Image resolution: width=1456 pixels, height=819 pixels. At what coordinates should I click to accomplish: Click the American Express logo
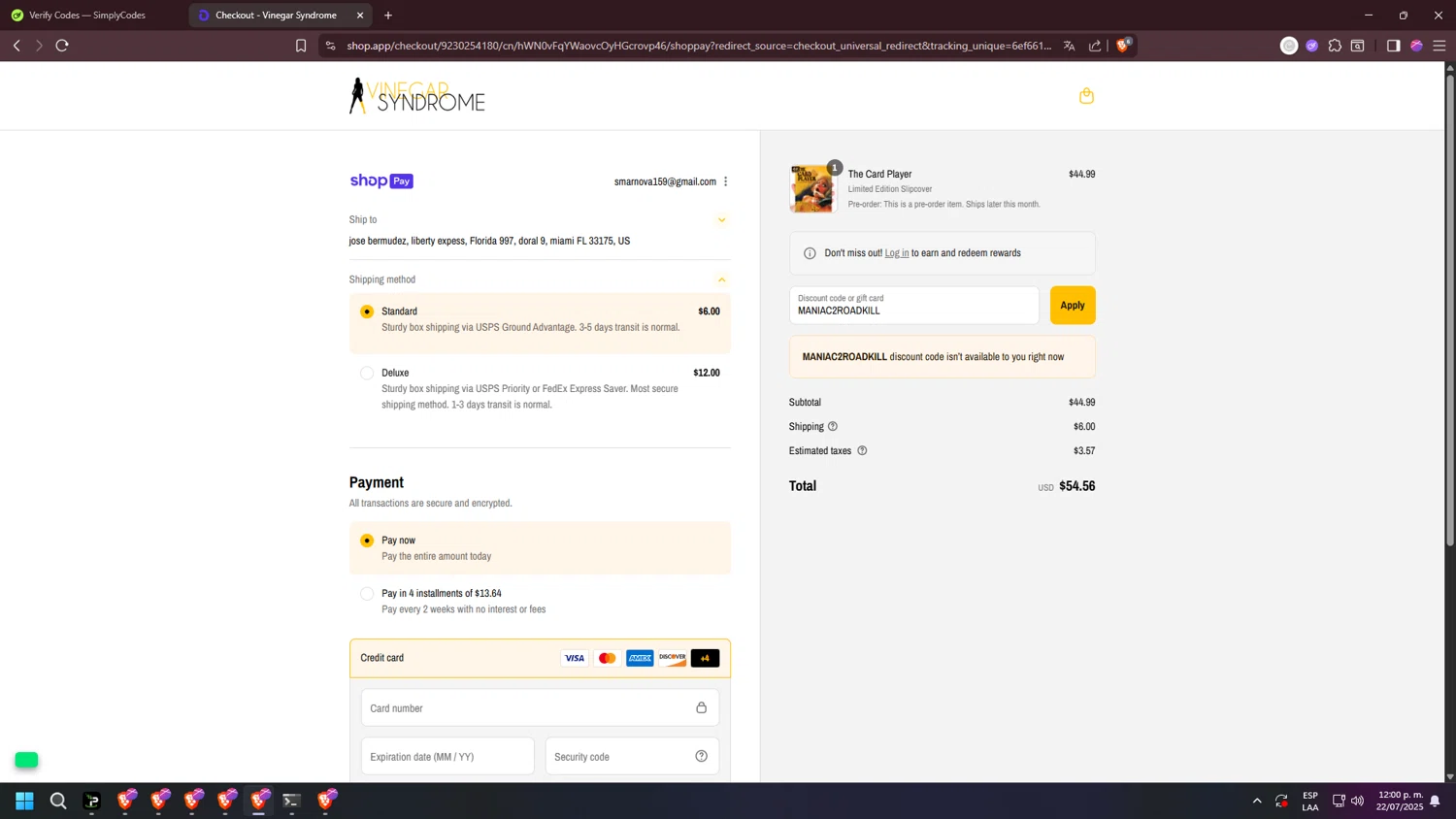640,658
